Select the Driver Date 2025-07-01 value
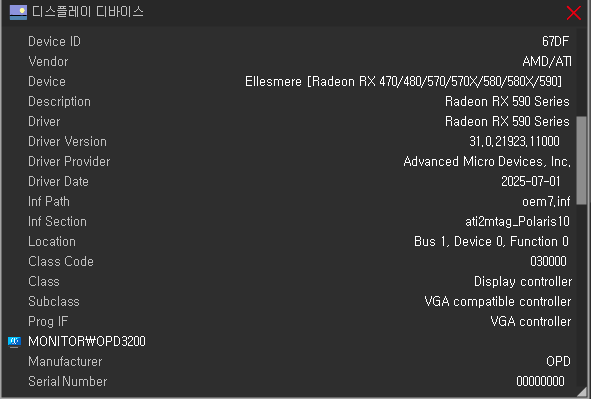 tap(531, 181)
